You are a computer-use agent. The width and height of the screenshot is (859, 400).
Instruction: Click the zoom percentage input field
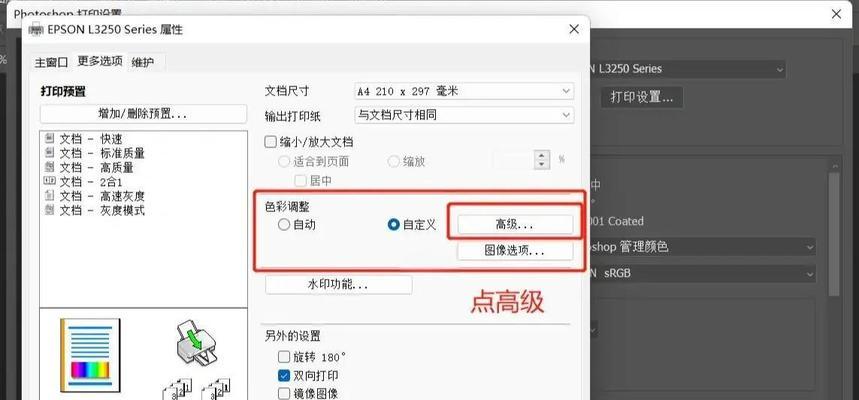514,160
